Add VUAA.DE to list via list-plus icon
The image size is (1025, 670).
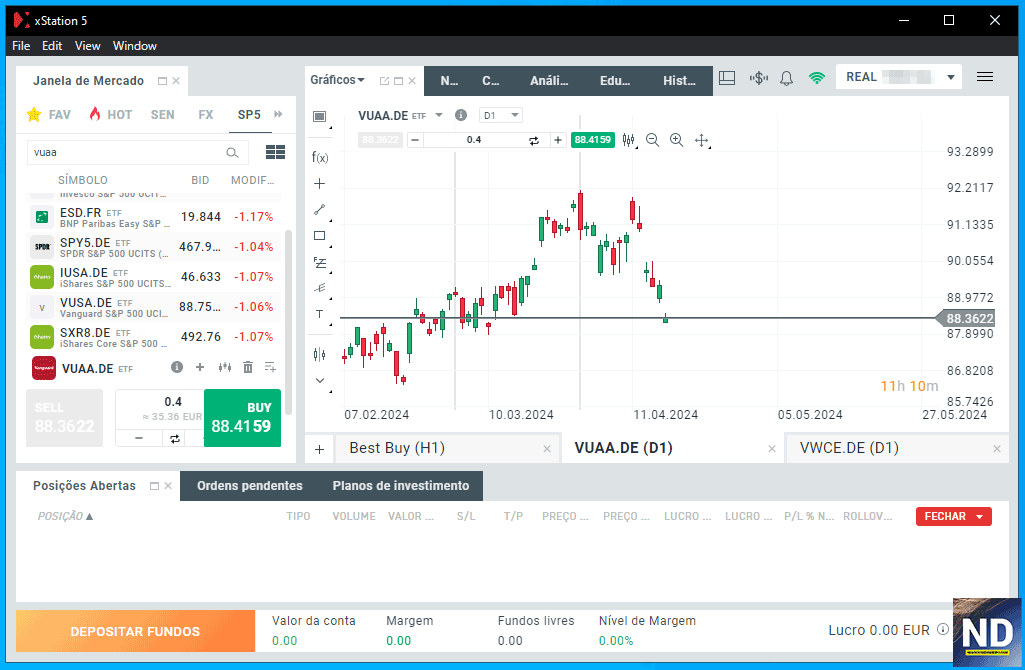[x=270, y=367]
